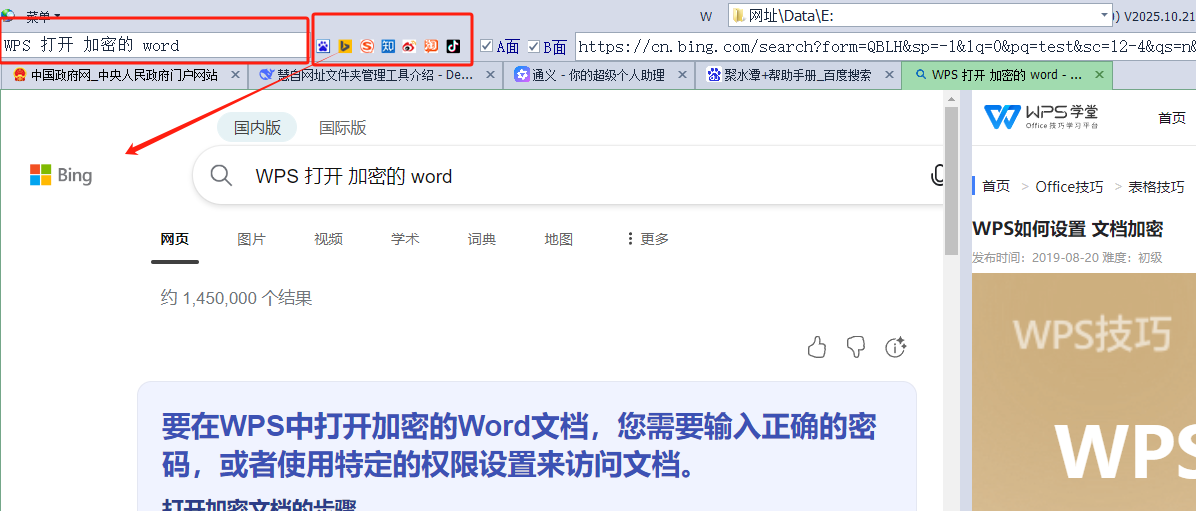
Task: Click the thumbs down feedback icon
Action: click(x=856, y=347)
